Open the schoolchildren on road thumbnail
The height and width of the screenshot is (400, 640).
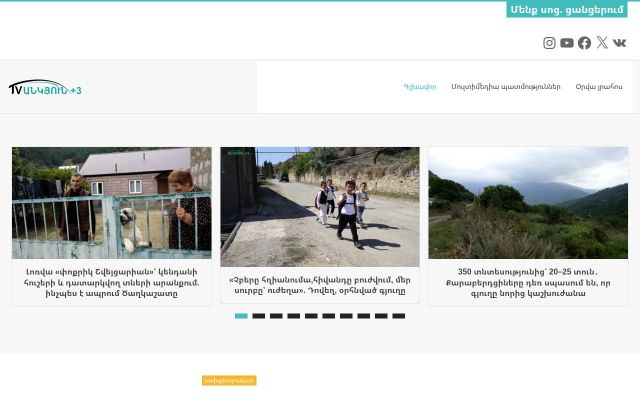(x=320, y=207)
